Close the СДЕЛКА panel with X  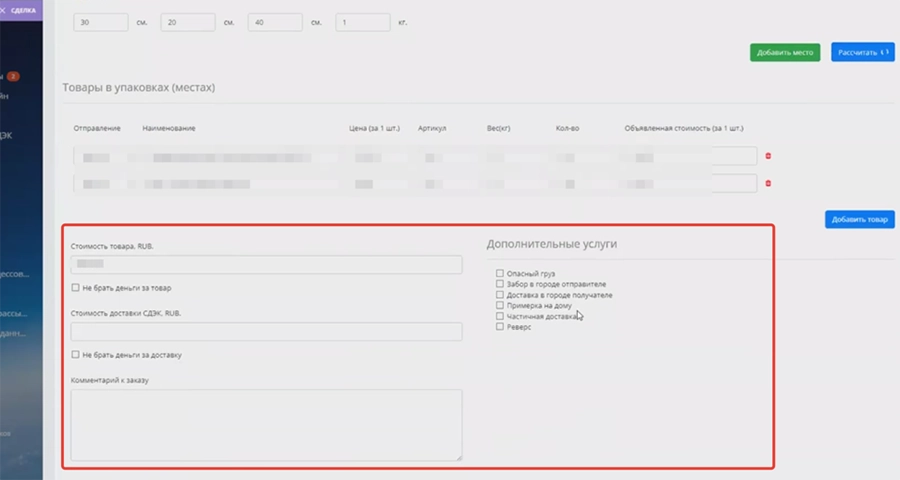3,10
